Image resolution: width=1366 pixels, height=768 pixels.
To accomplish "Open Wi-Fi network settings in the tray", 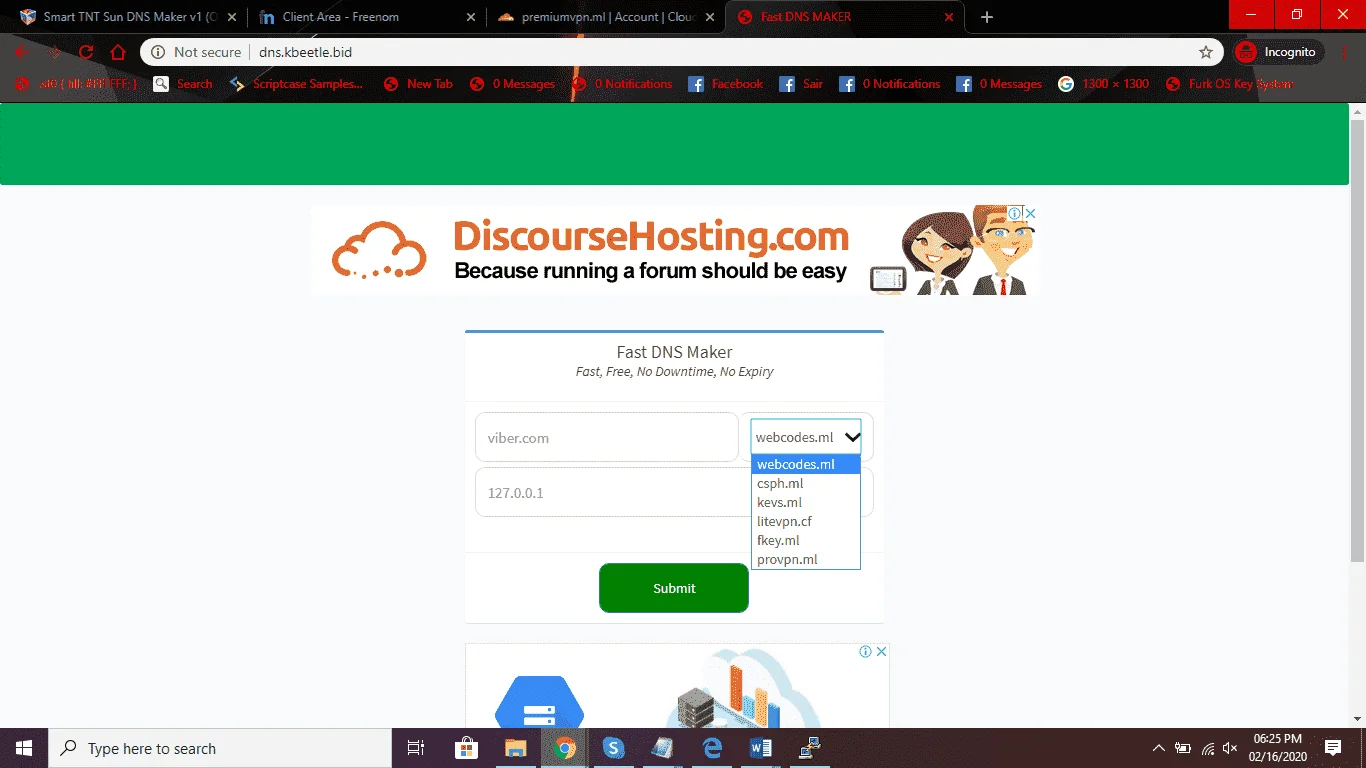I will pos(1207,748).
